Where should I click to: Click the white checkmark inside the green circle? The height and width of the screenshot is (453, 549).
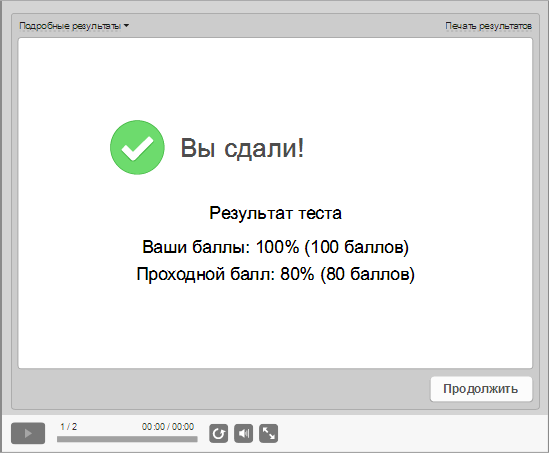[x=137, y=148]
